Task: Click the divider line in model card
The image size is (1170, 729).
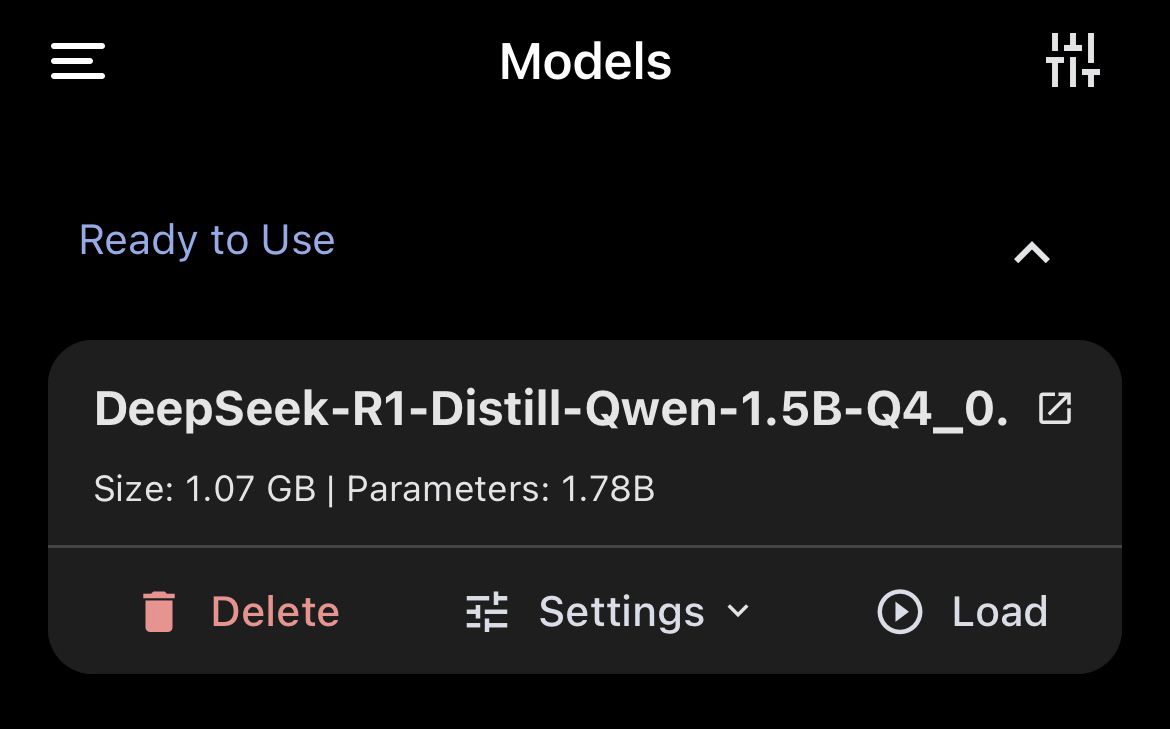Action: pos(585,547)
